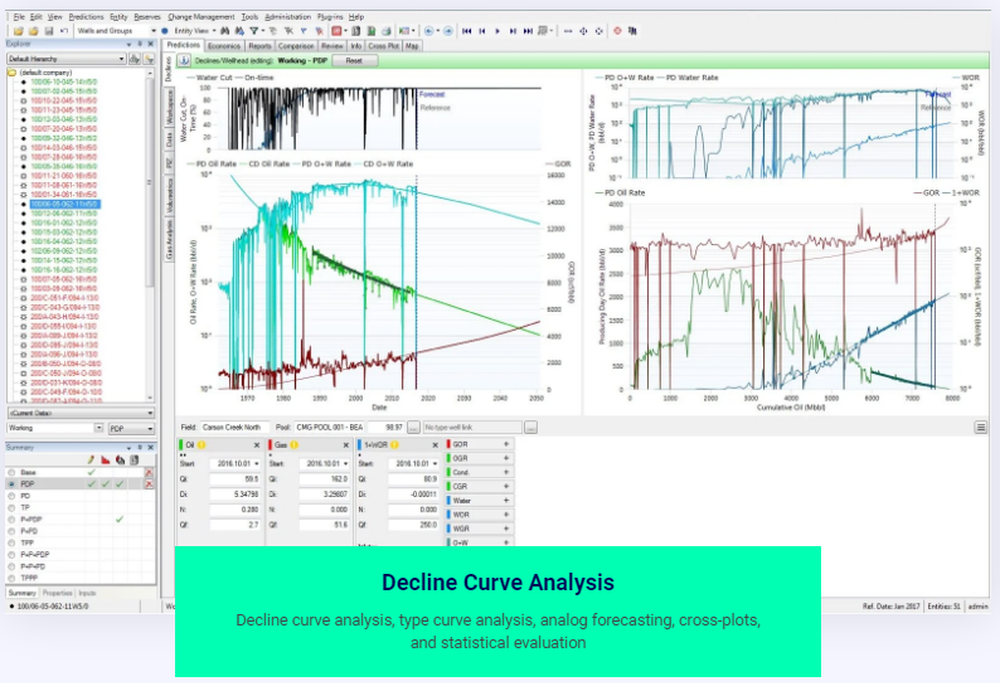Open the Tools menu
This screenshot has width=1000, height=683.
point(249,16)
